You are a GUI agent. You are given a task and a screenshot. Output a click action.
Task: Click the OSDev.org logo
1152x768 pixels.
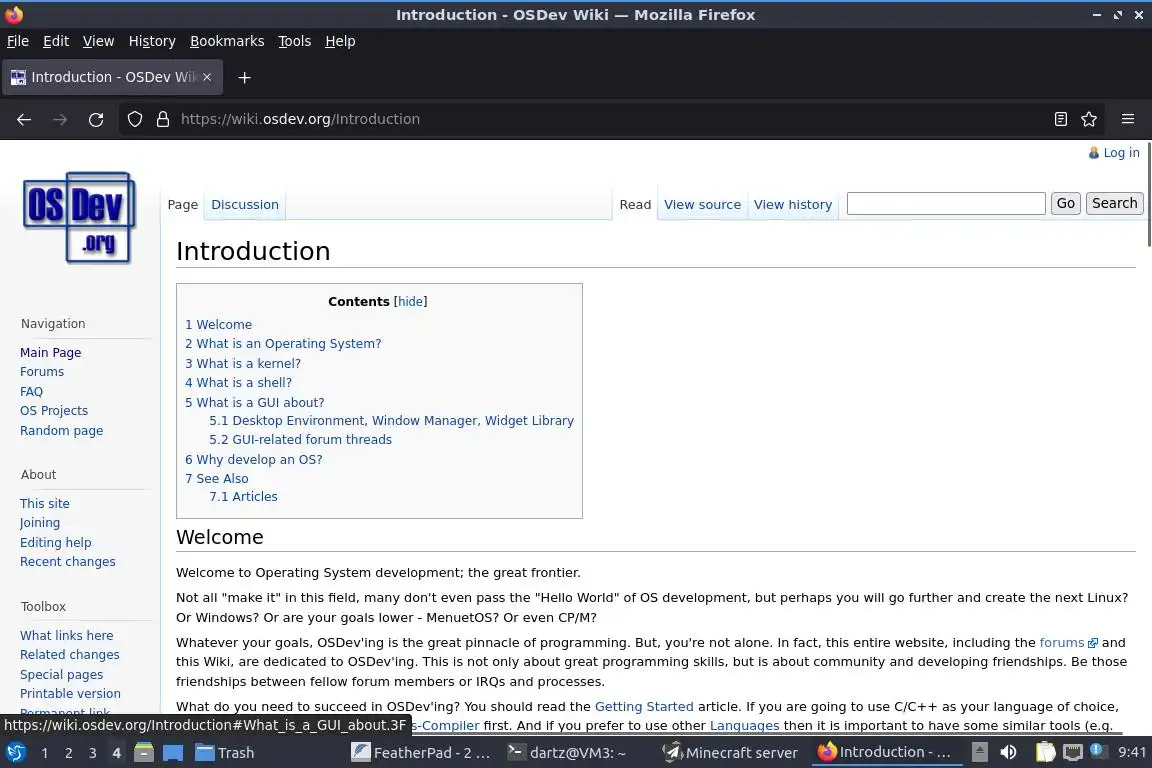pos(79,218)
